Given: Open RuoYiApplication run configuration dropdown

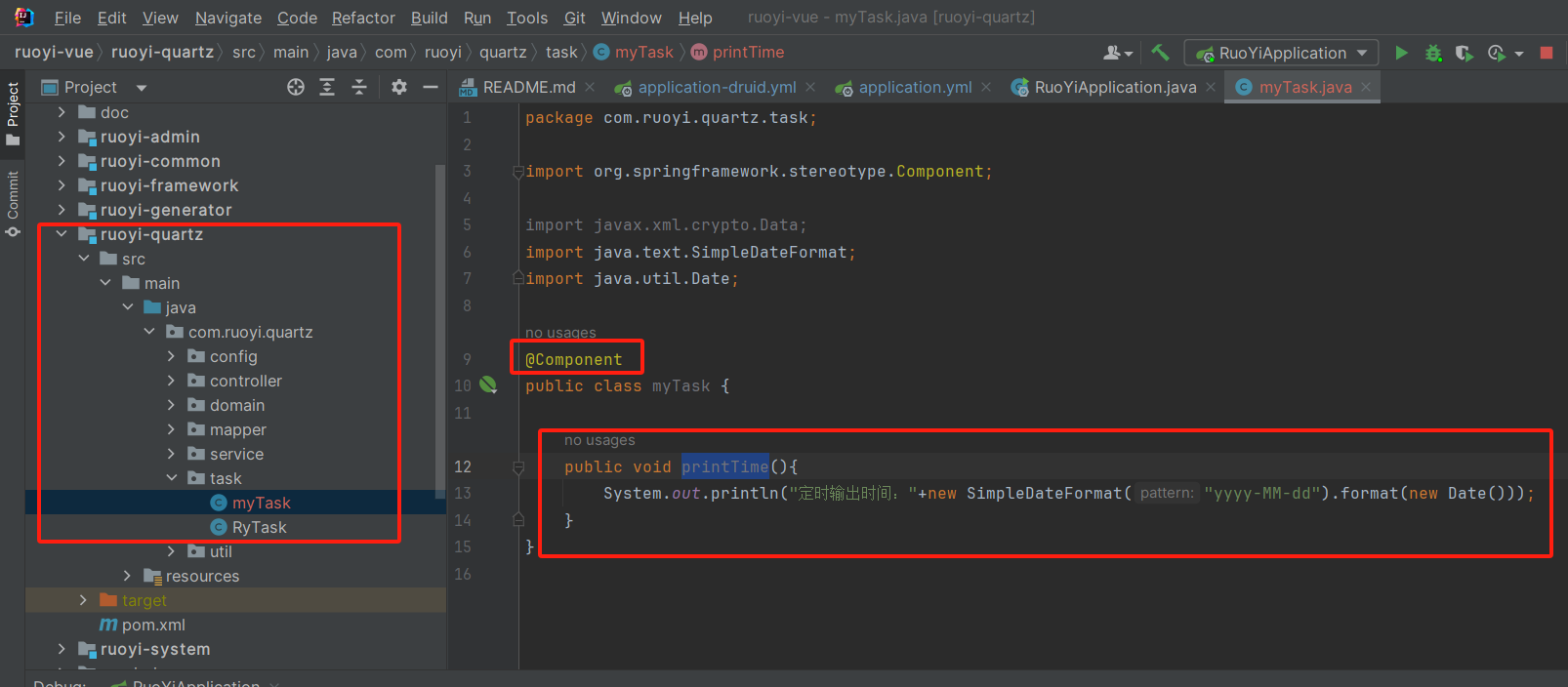Looking at the screenshot, I should tap(1281, 53).
